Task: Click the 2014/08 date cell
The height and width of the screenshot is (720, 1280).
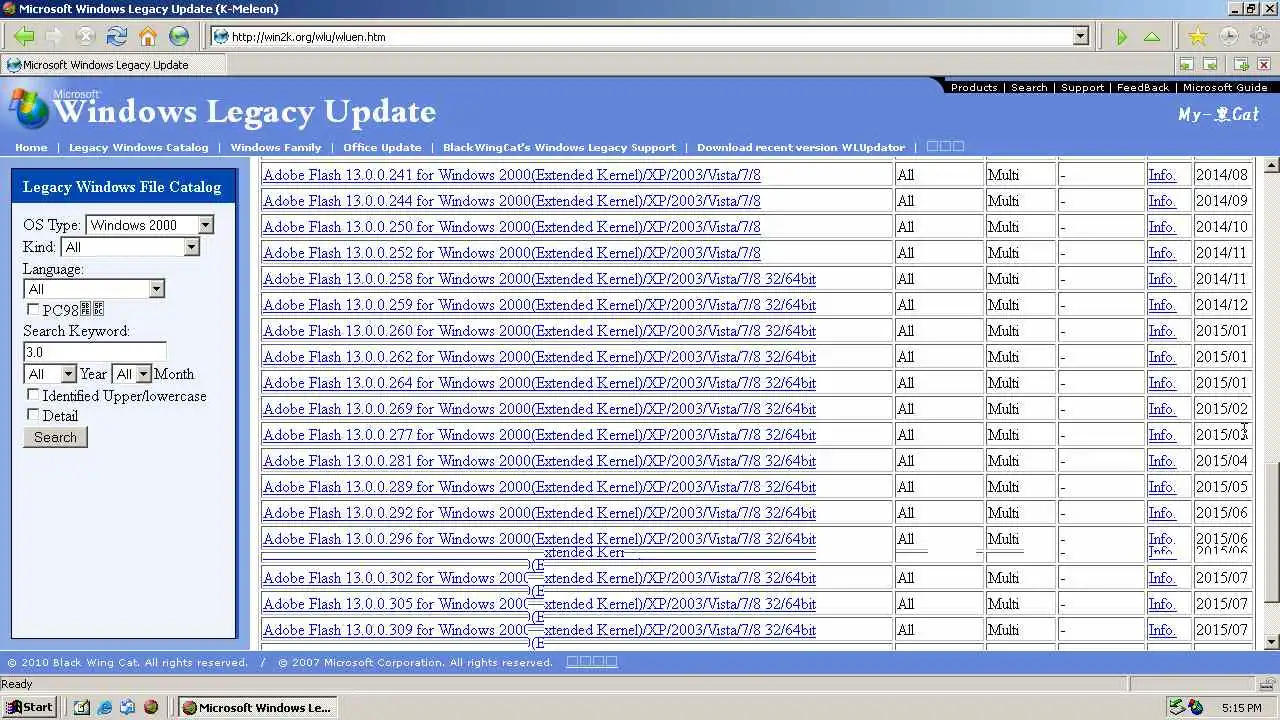Action: coord(1221,175)
